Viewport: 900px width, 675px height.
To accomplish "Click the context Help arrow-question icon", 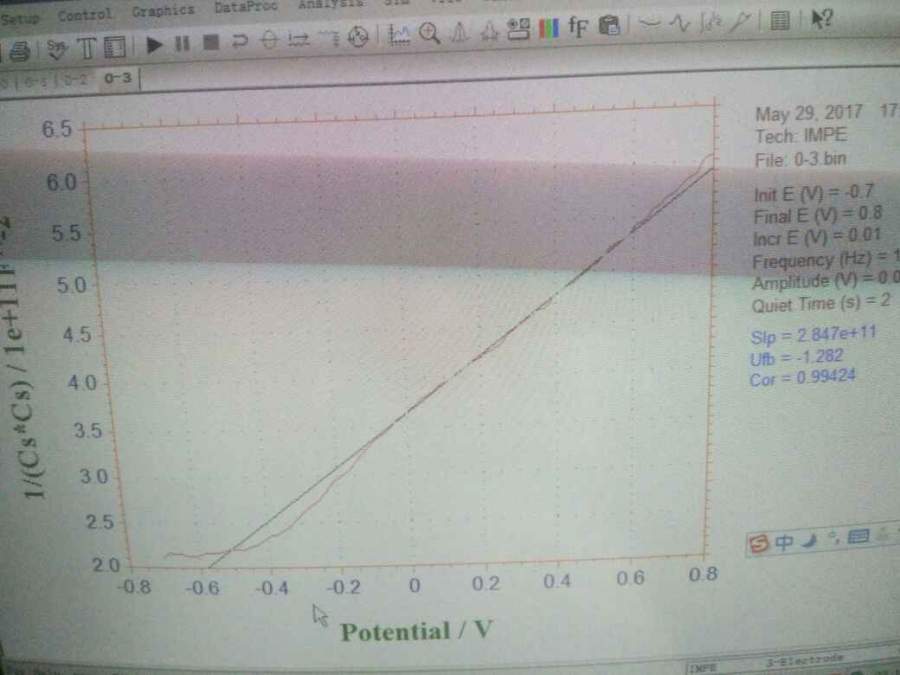I will coord(821,20).
